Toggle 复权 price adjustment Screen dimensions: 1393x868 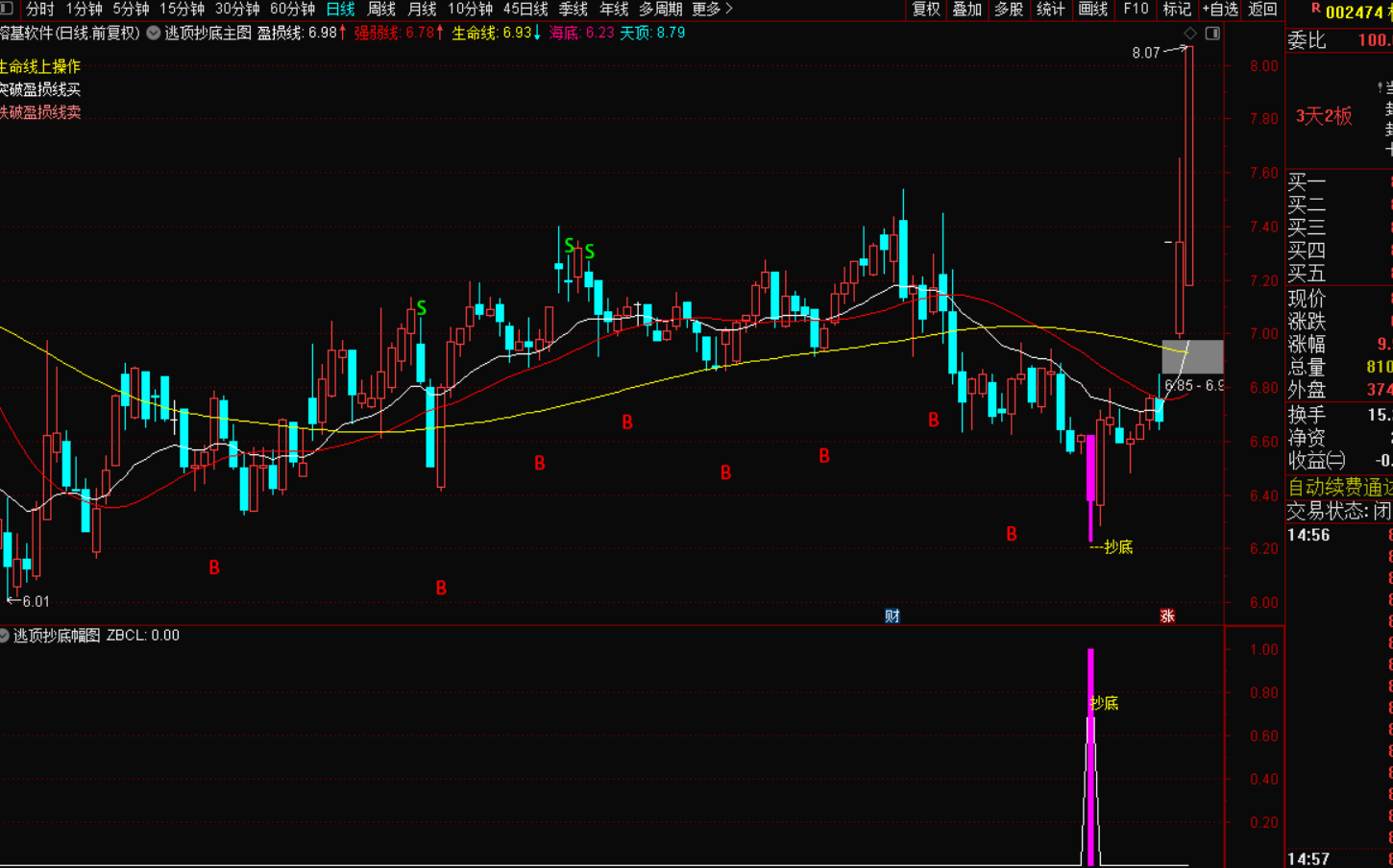926,10
